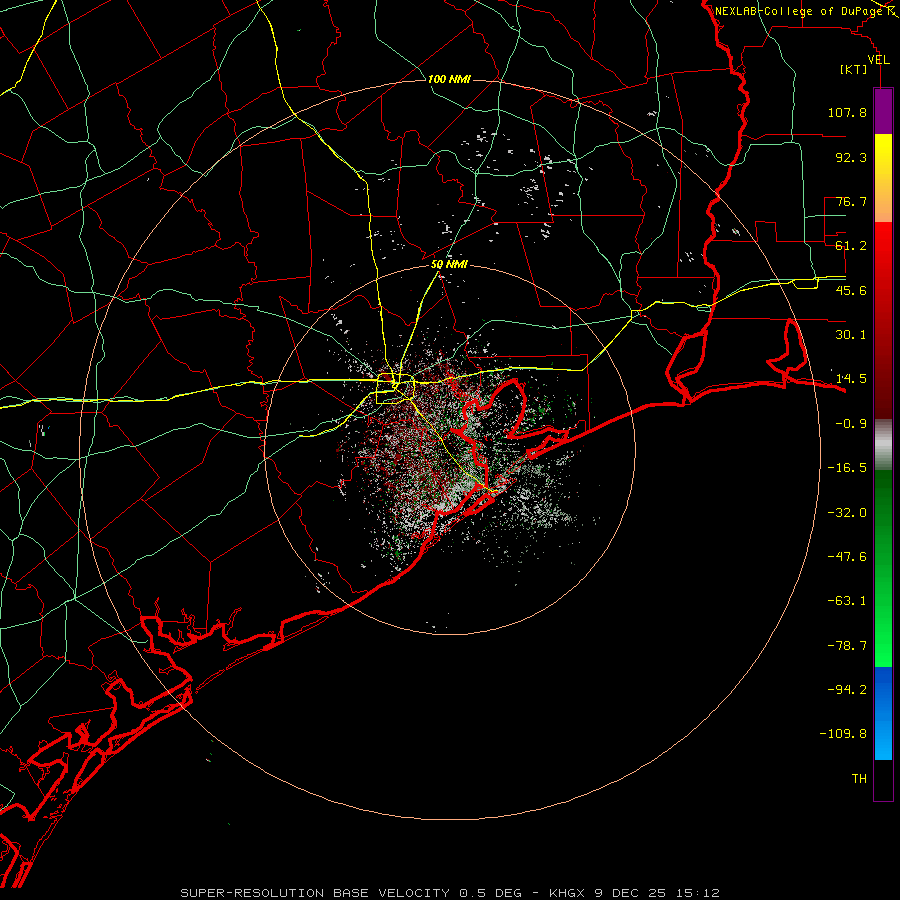Click the yellow segment of the color bar

tap(883, 161)
